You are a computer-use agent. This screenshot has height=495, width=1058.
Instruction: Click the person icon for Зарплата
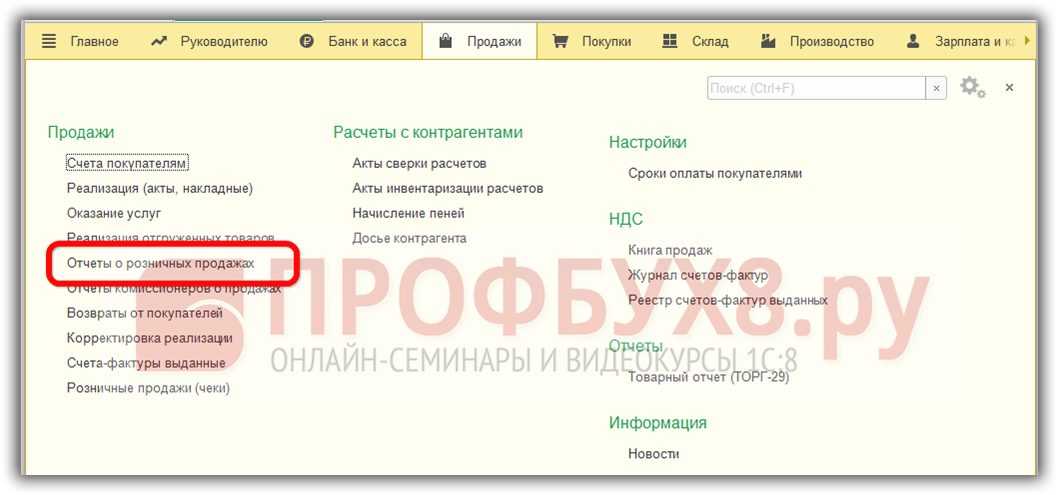[x=913, y=42]
